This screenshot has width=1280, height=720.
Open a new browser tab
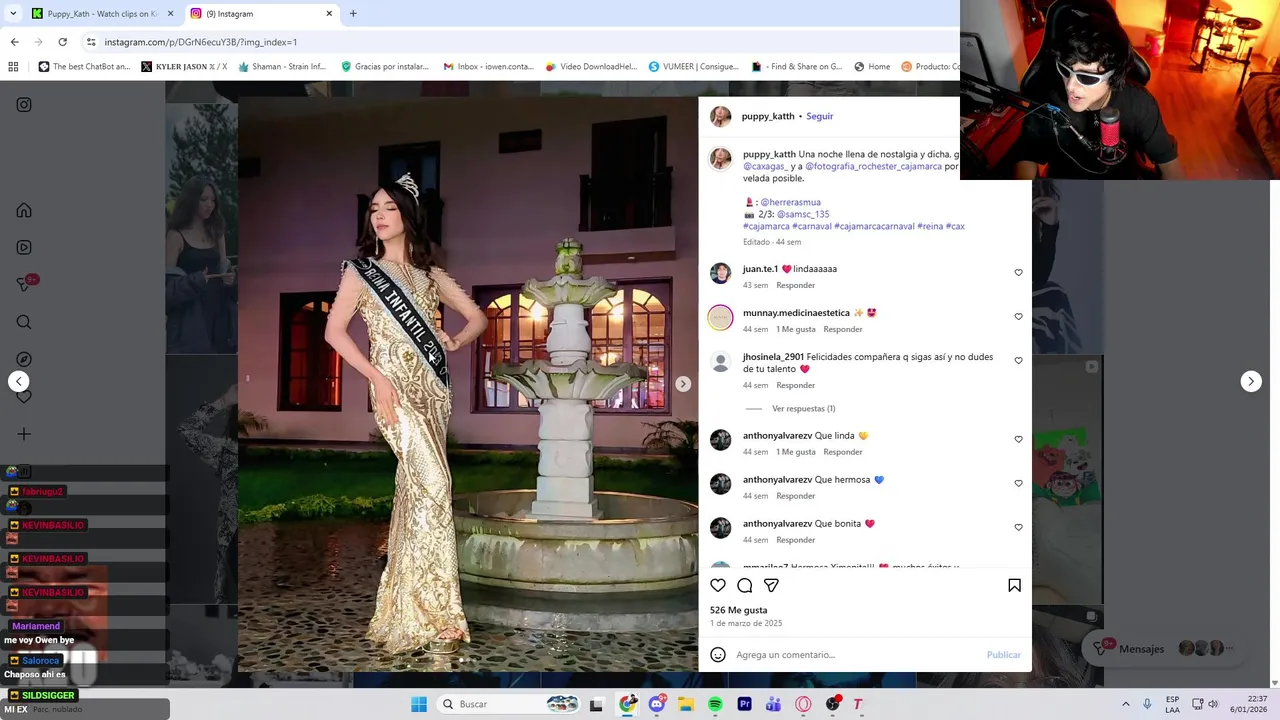pos(353,14)
